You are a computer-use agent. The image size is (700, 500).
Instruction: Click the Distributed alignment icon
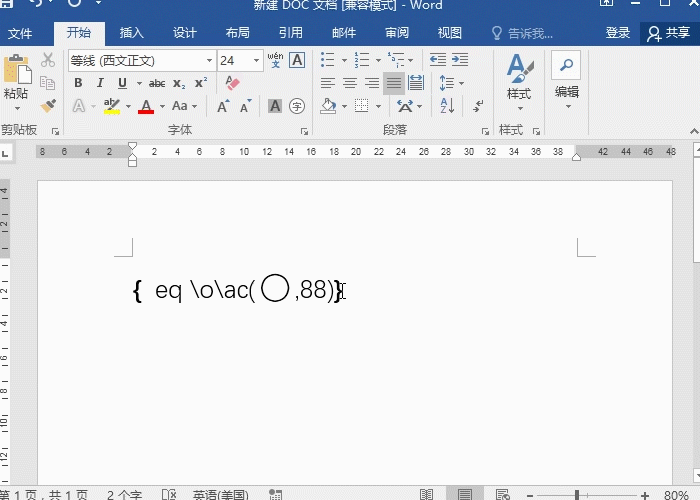coord(416,83)
